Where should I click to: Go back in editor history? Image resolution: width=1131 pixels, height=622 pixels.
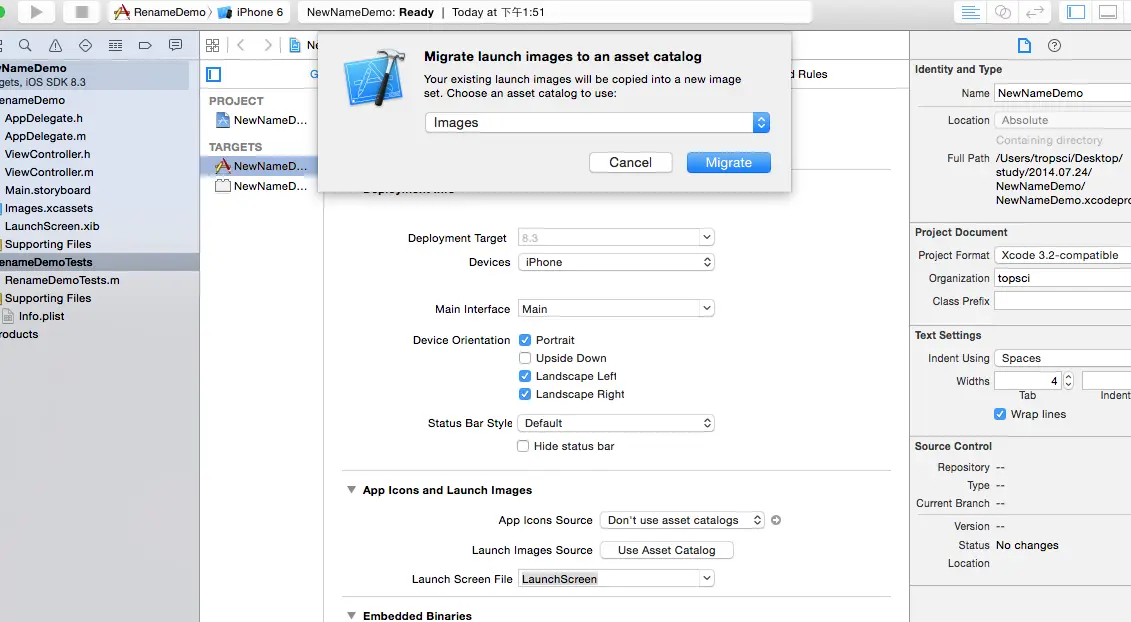coord(241,45)
